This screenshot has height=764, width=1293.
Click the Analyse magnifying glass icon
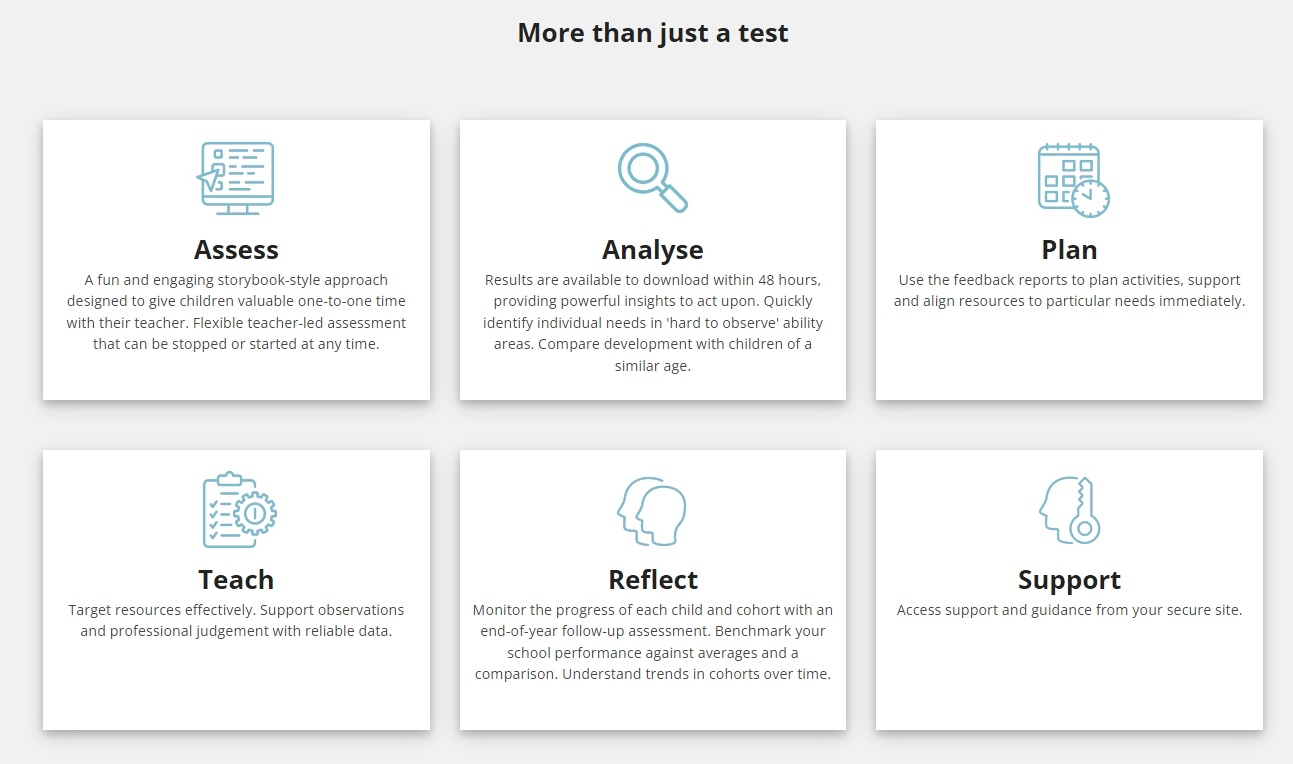652,178
